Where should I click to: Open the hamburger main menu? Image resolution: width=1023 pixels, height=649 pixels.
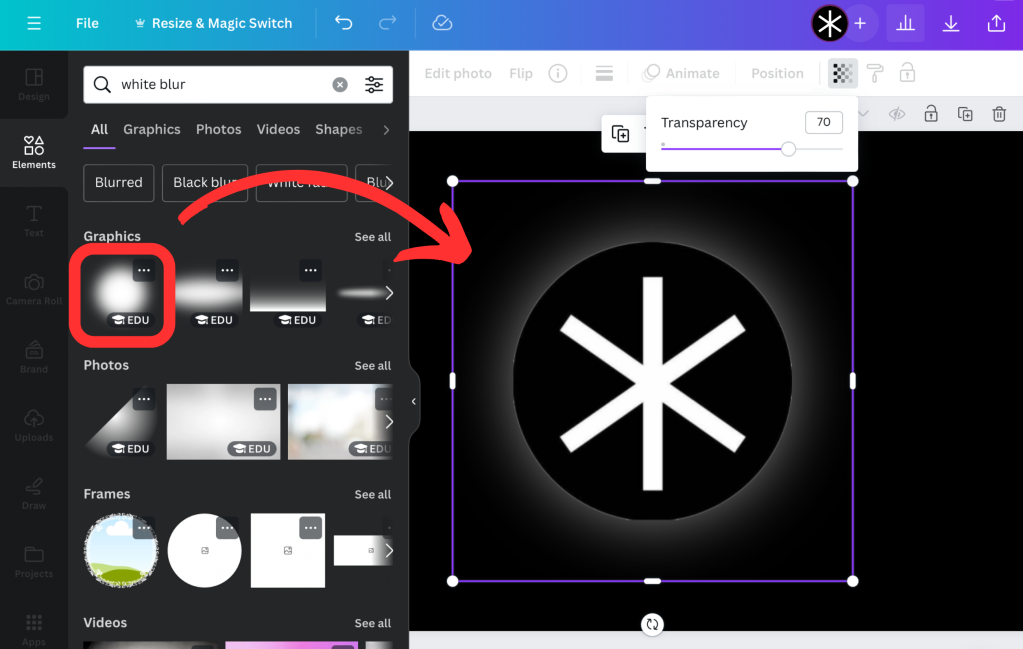(34, 23)
